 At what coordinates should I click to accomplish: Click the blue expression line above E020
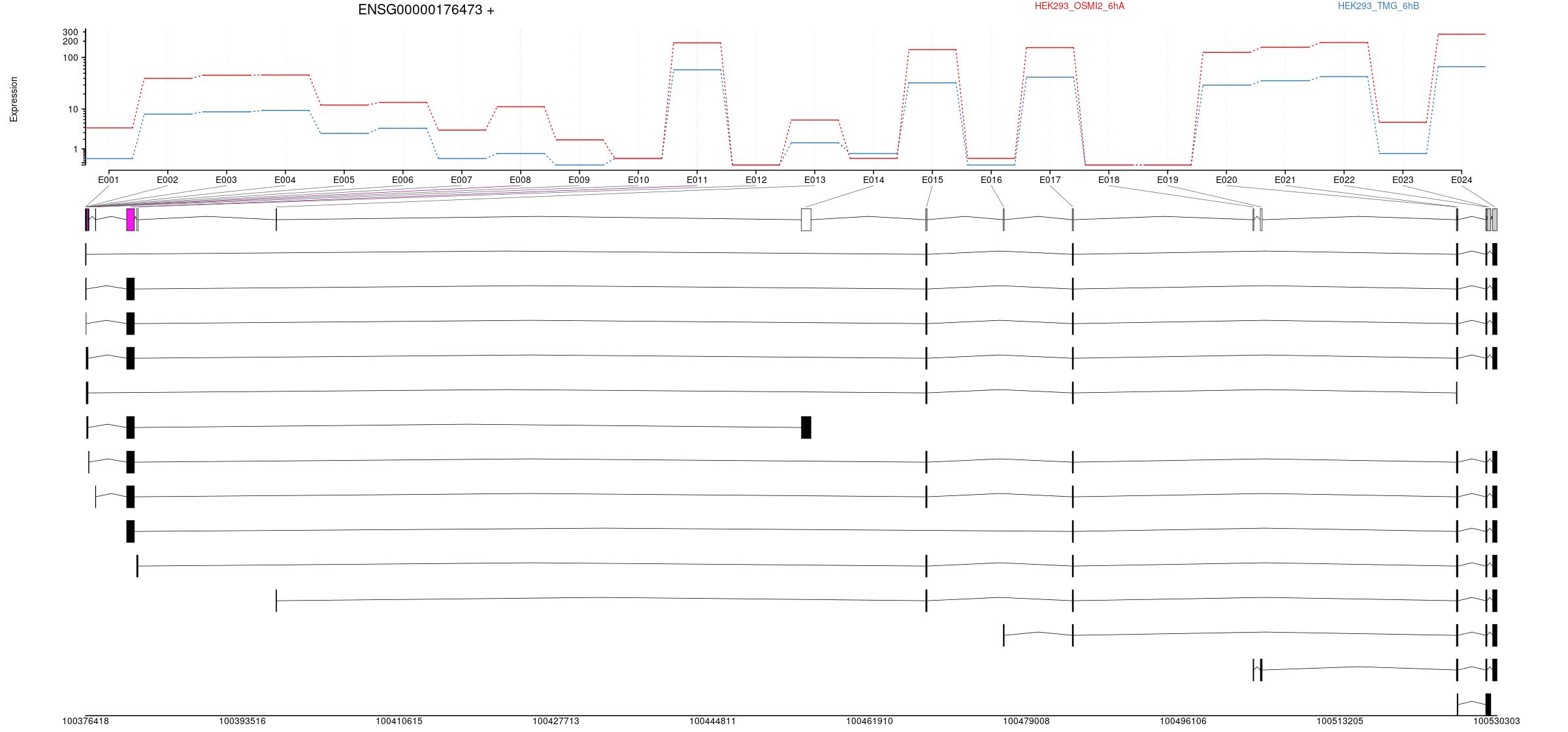coord(1226,85)
